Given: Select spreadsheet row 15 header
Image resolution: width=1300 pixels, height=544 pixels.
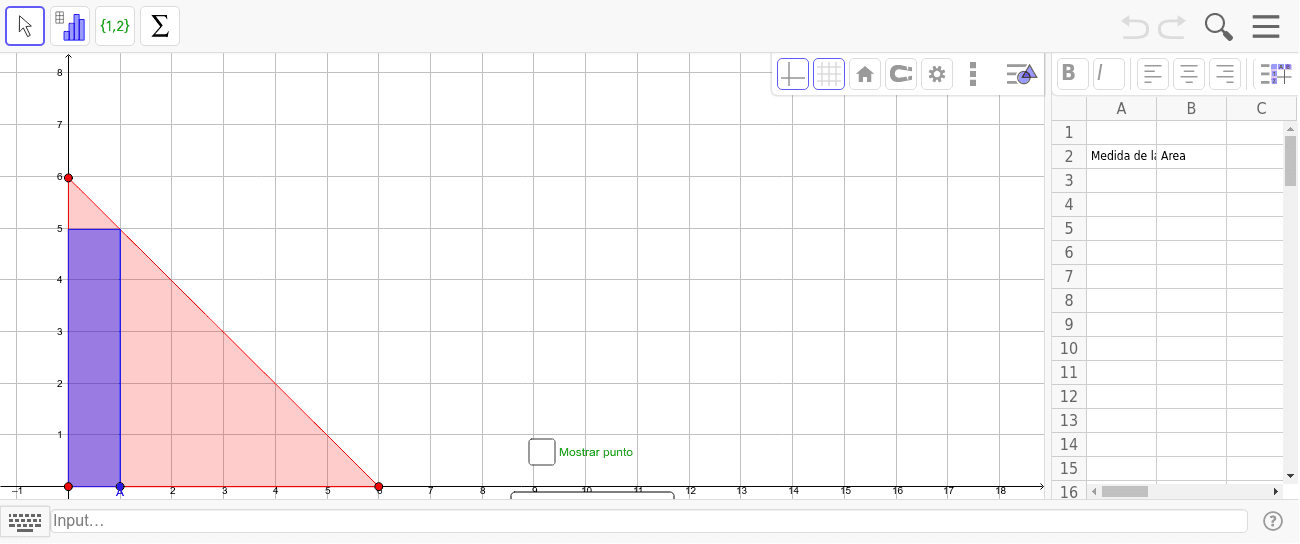Looking at the screenshot, I should pyautogui.click(x=1069, y=468).
